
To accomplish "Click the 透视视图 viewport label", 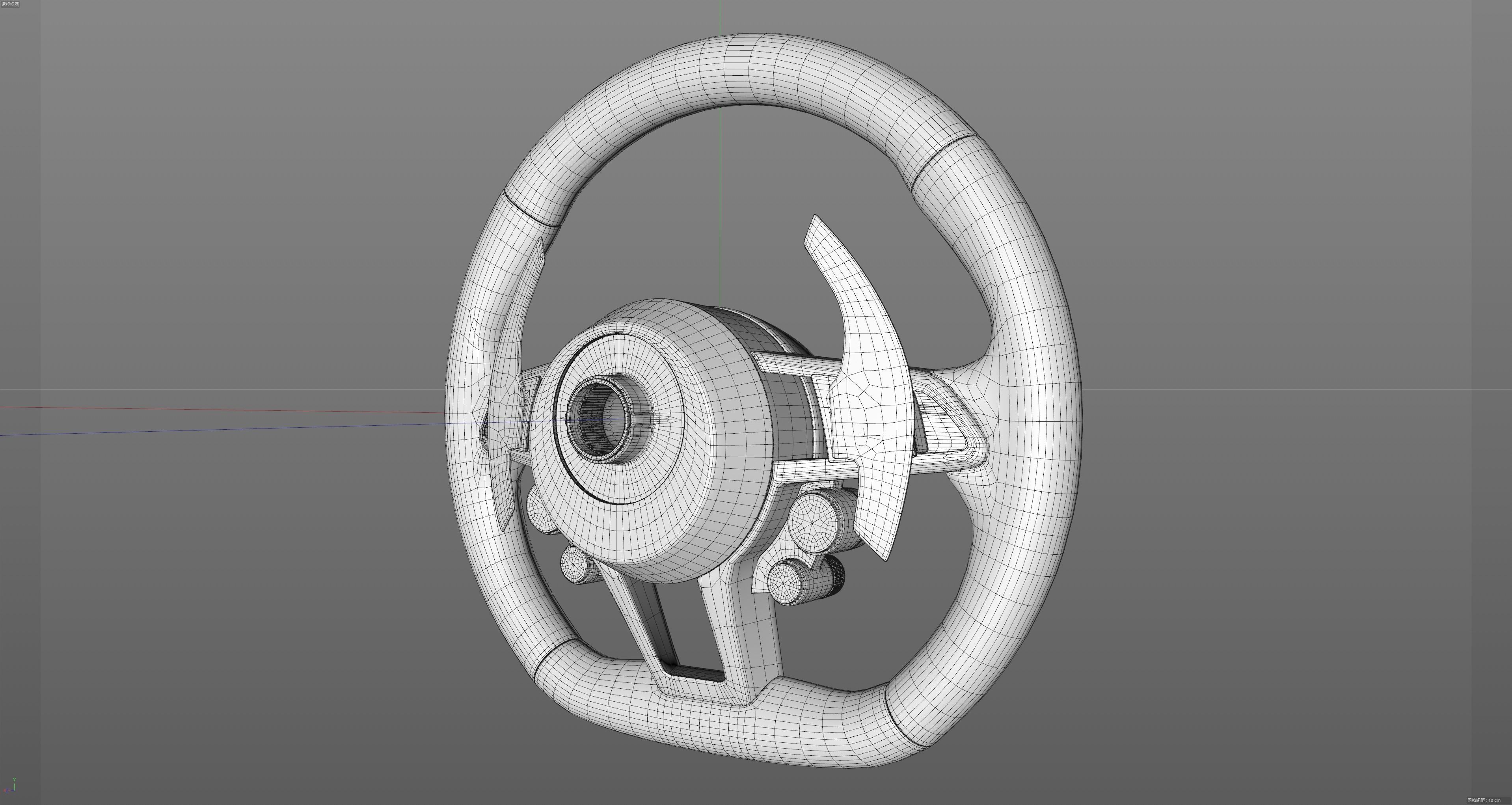I will pyautogui.click(x=10, y=4).
